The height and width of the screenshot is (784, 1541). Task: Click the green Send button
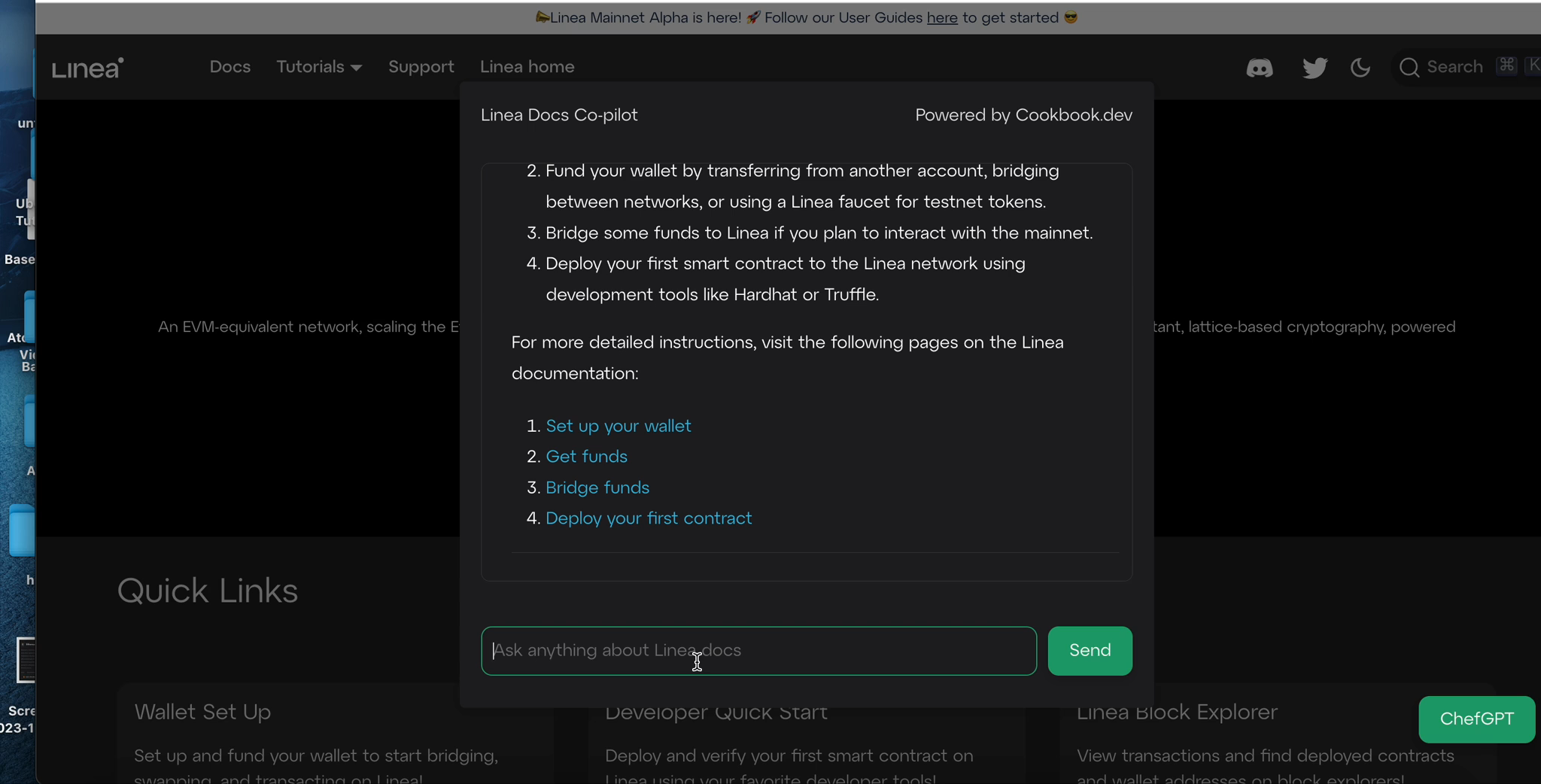click(x=1090, y=651)
